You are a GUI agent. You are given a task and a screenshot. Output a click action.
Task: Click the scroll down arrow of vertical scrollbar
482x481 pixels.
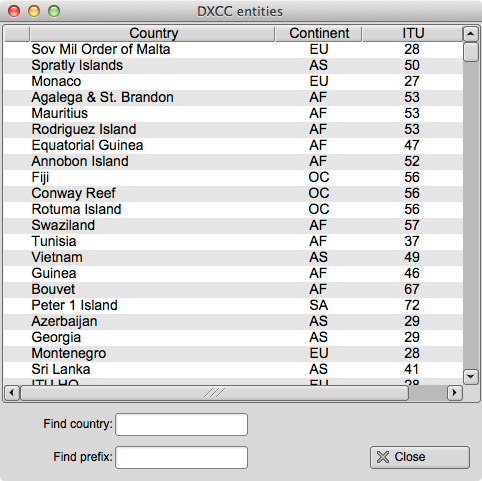point(470,377)
